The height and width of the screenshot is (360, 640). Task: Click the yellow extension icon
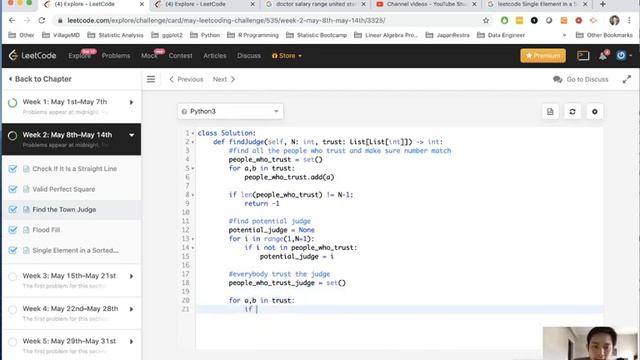[x=519, y=20]
